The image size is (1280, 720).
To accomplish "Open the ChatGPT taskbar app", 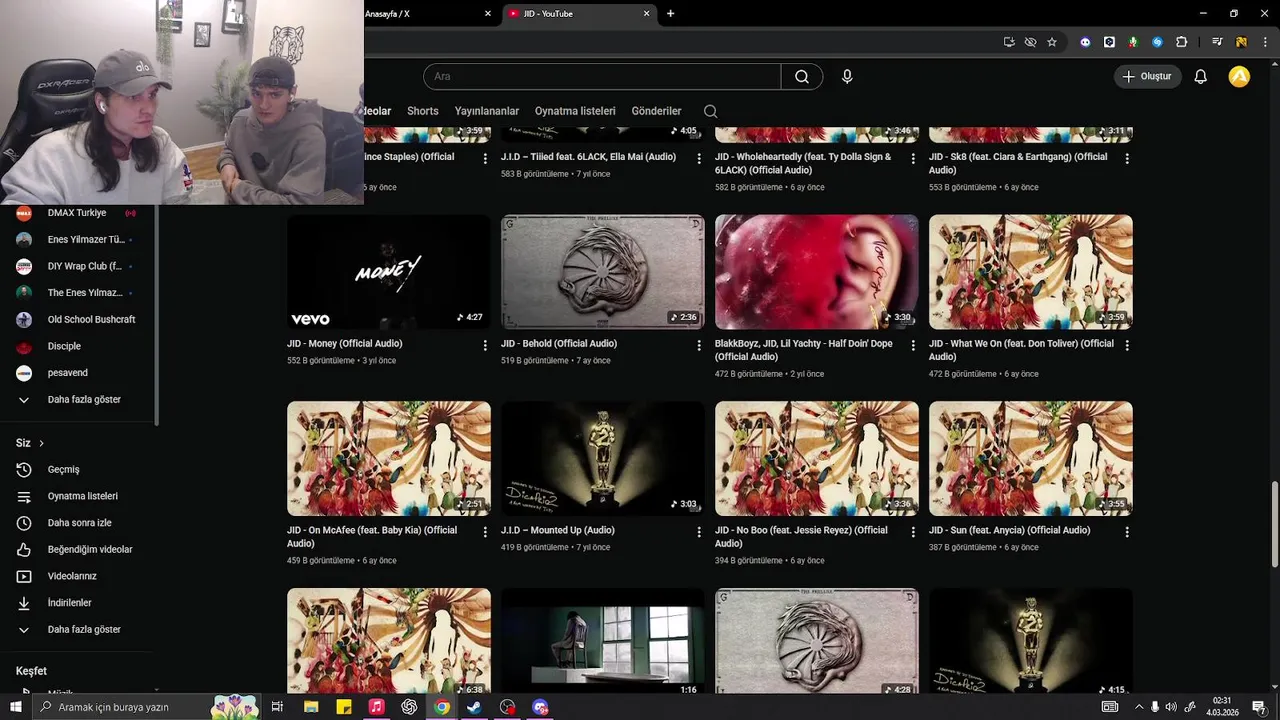I will point(409,707).
